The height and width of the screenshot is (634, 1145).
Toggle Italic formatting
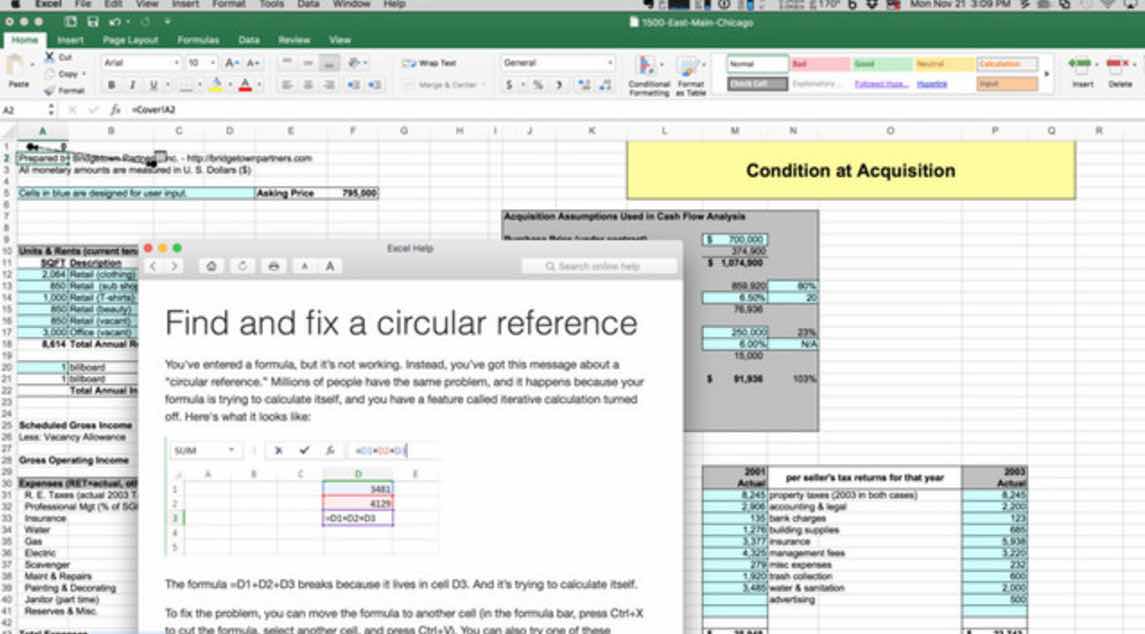point(132,85)
